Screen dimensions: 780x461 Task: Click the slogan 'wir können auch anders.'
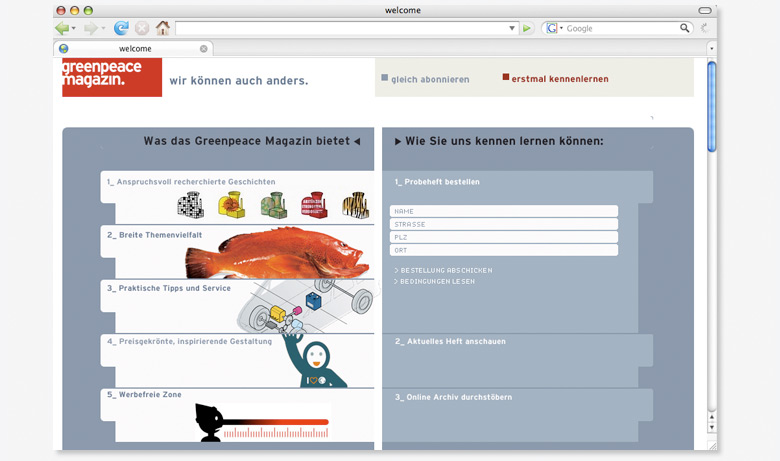click(239, 81)
